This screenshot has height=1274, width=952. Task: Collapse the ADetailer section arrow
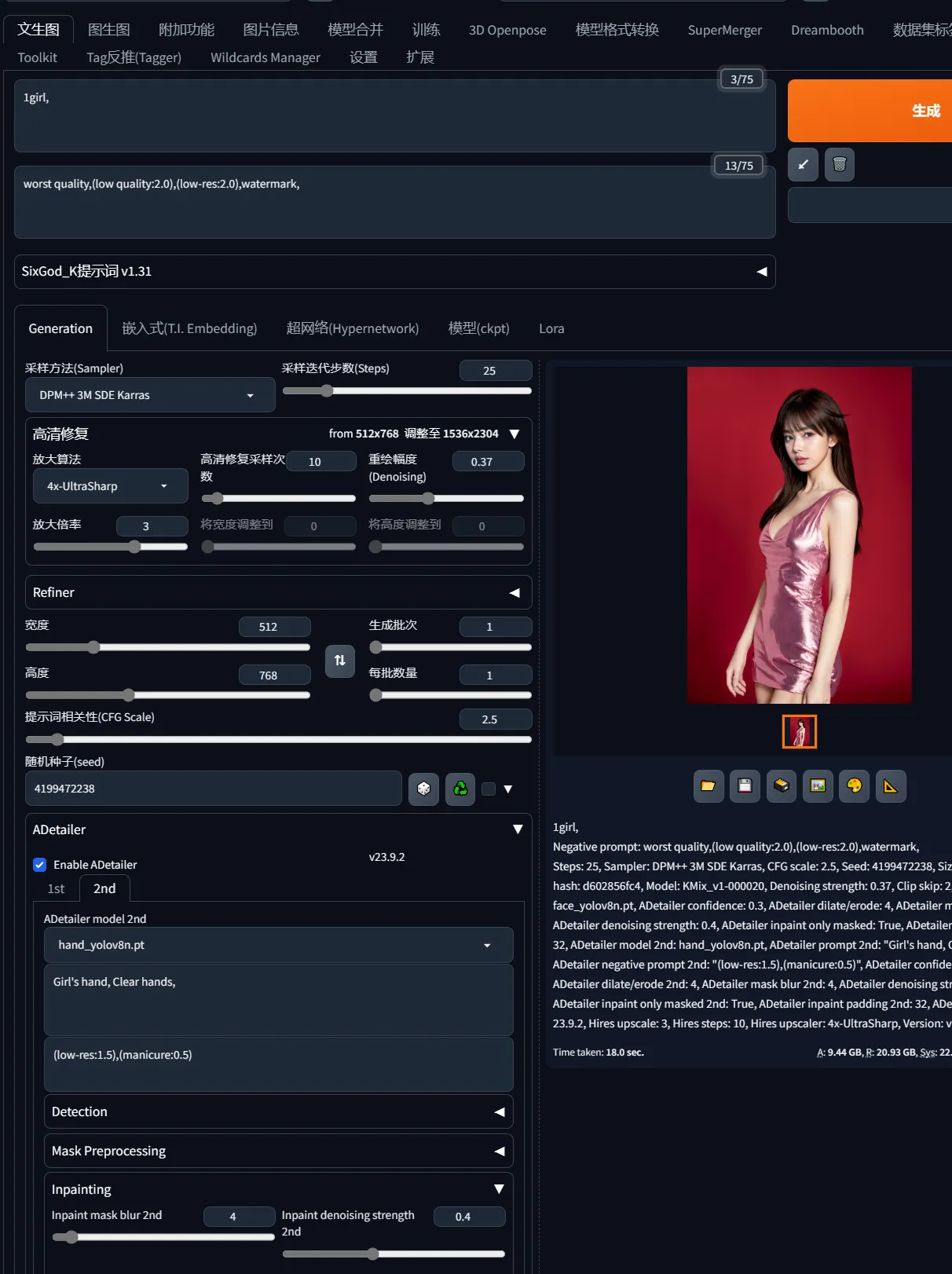(x=518, y=829)
